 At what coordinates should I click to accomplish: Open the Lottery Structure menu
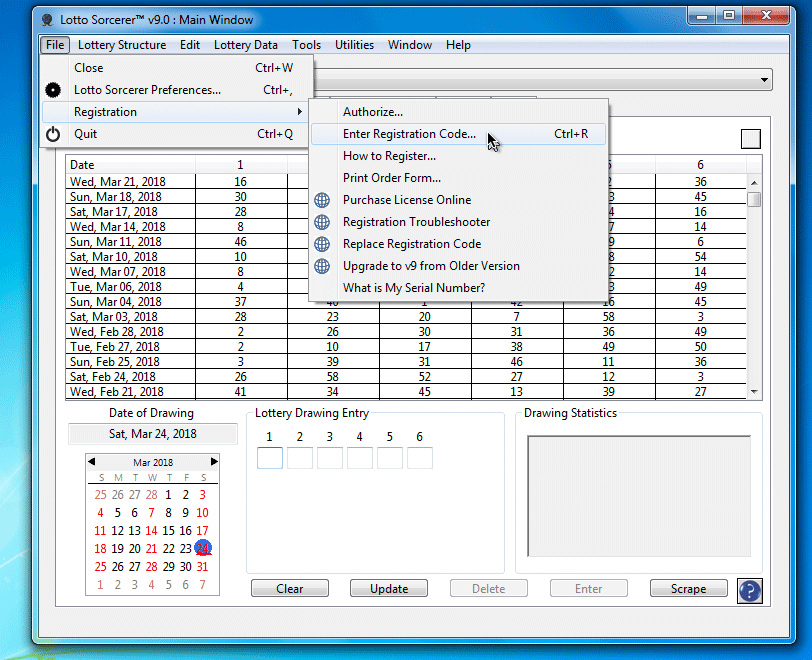(122, 45)
